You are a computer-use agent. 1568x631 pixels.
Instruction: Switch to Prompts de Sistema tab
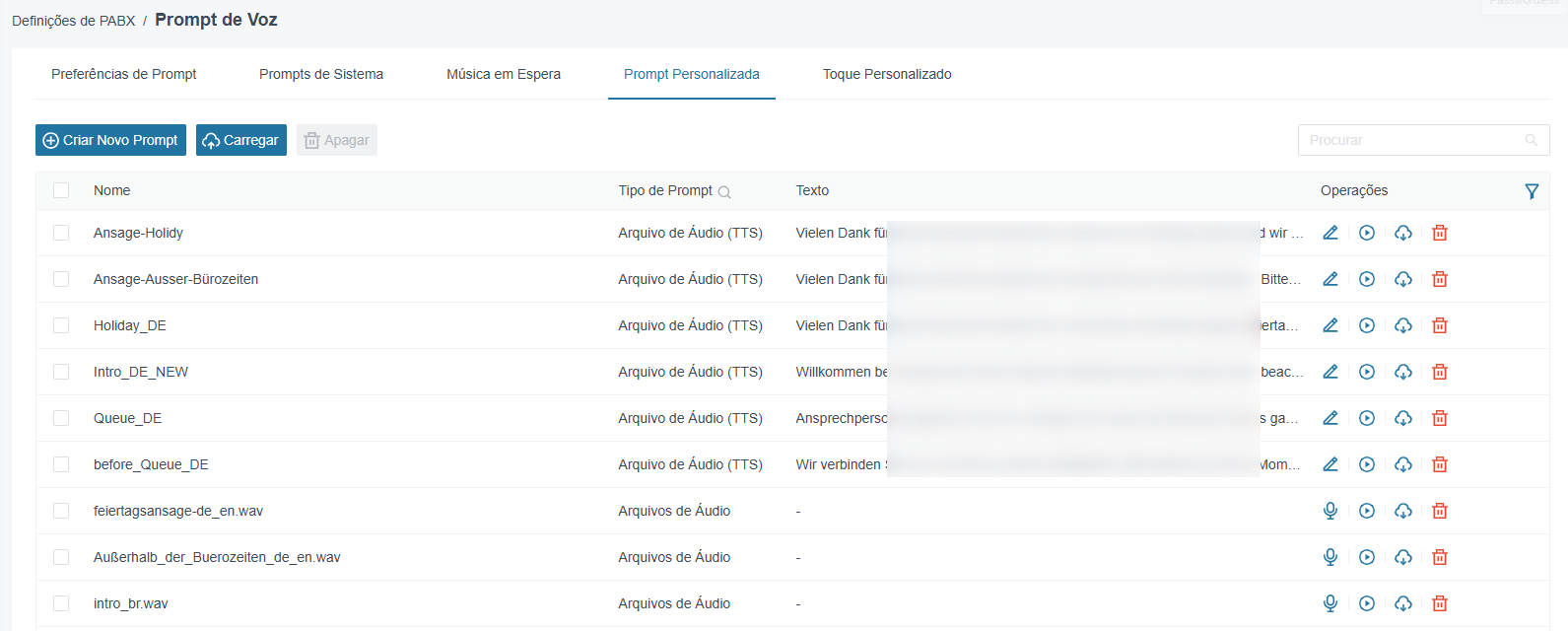pyautogui.click(x=321, y=74)
